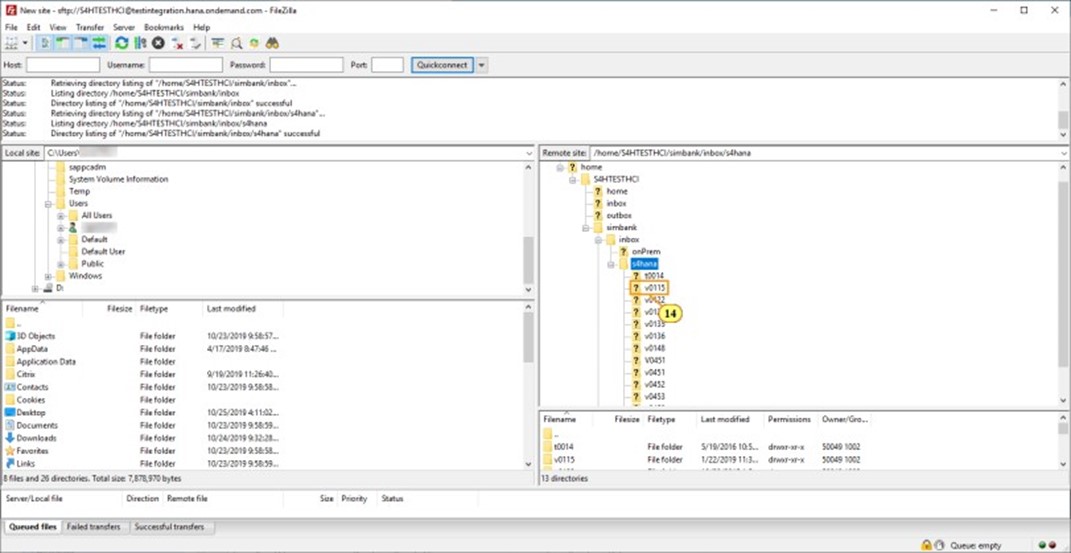Toggle the transfer queue display

[100, 43]
